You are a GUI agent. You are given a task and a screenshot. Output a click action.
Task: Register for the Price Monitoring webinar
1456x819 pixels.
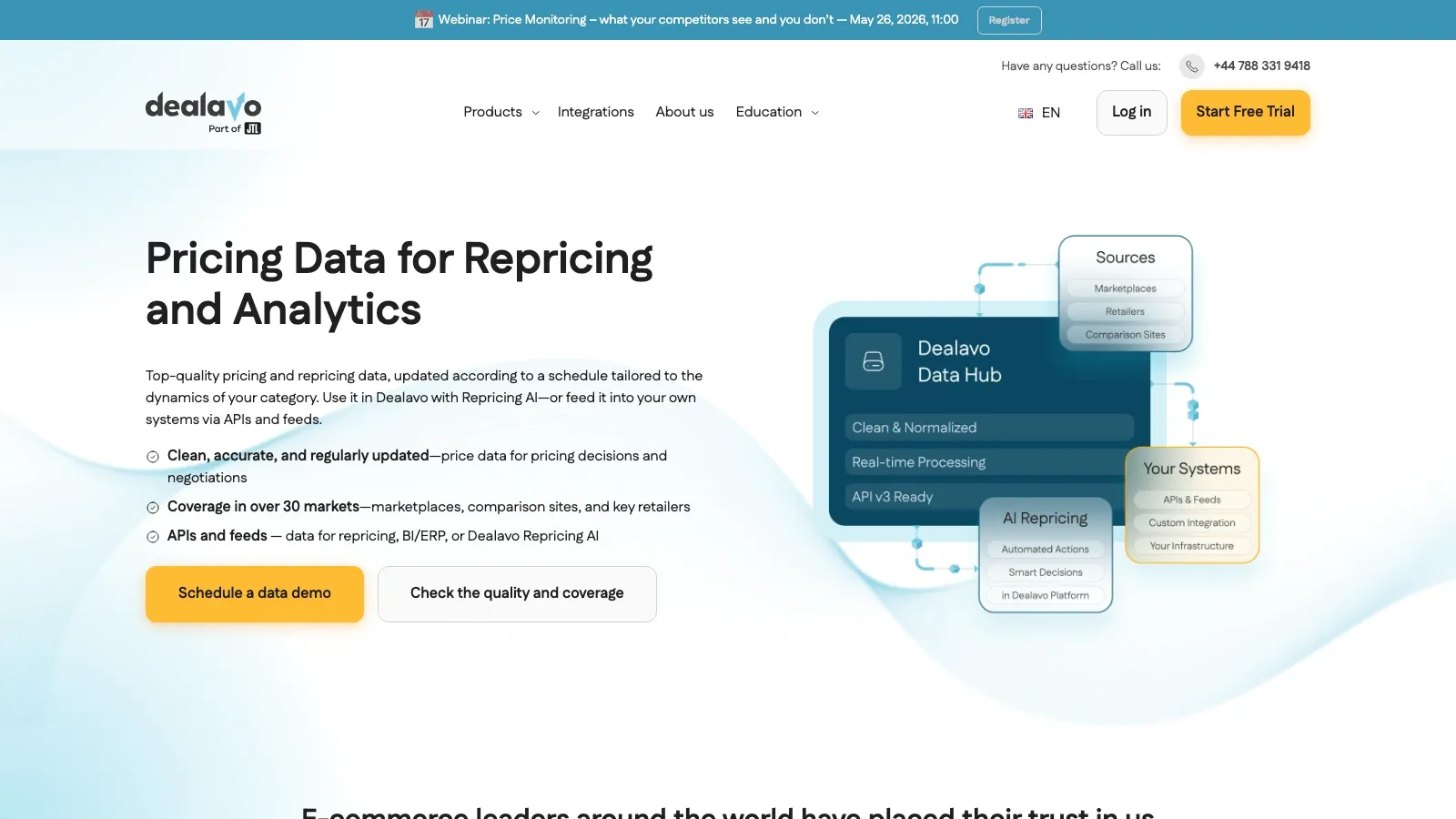[x=1009, y=20]
